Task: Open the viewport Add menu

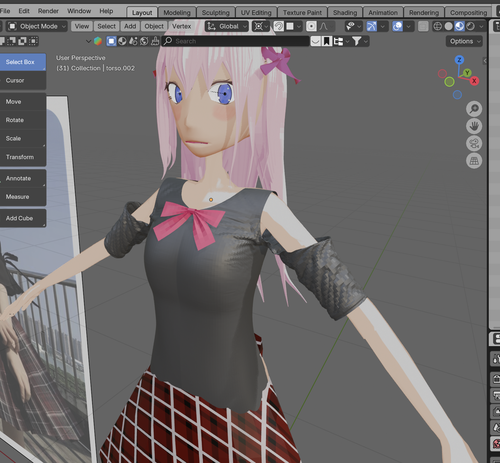Action: [130, 26]
